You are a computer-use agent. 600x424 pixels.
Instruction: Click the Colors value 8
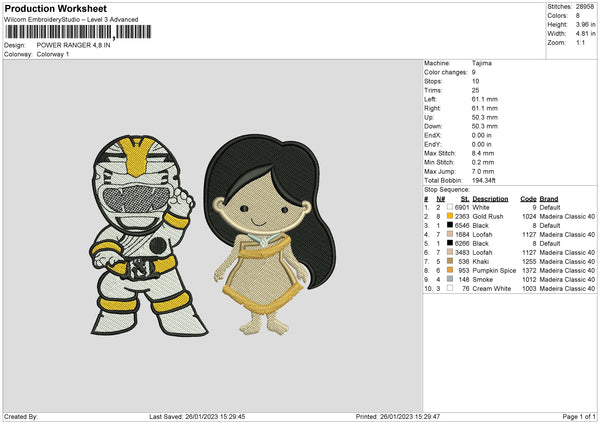(x=578, y=16)
